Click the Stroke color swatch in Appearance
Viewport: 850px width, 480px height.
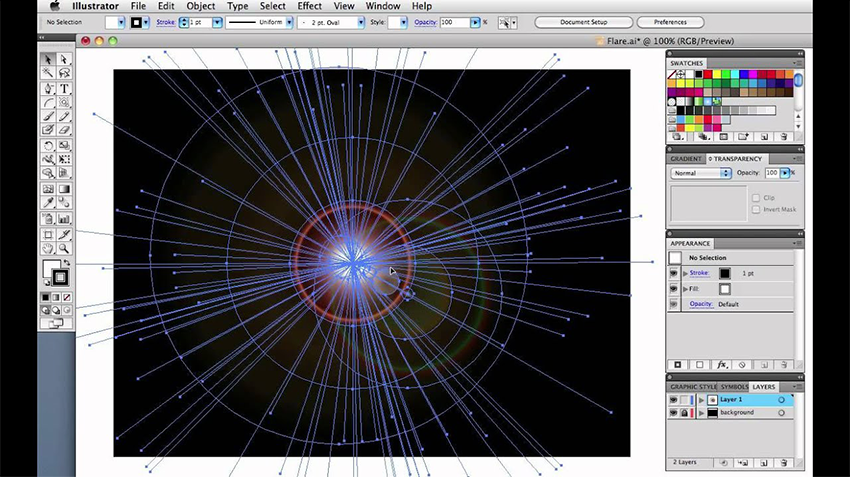(x=725, y=273)
